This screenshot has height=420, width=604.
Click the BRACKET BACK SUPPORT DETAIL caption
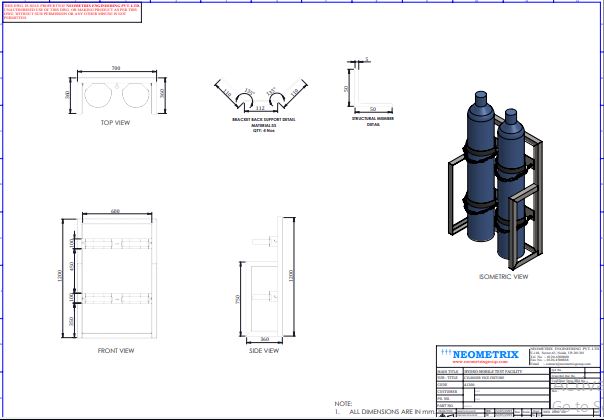coord(260,120)
